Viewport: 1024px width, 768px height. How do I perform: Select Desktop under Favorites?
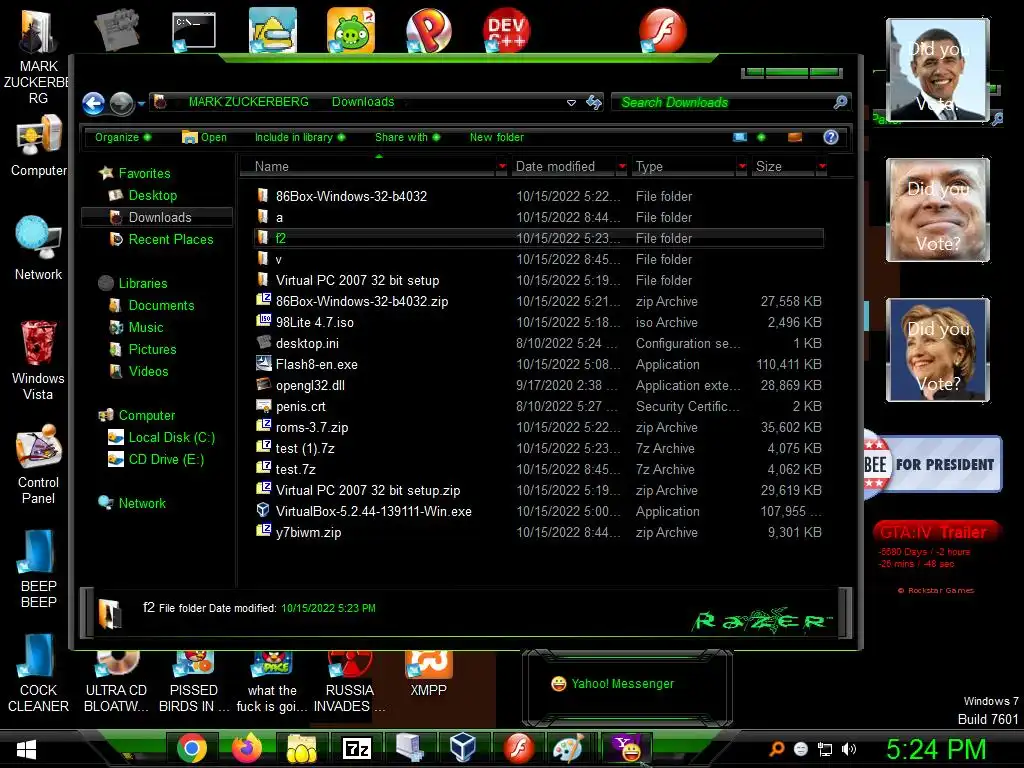pos(152,195)
